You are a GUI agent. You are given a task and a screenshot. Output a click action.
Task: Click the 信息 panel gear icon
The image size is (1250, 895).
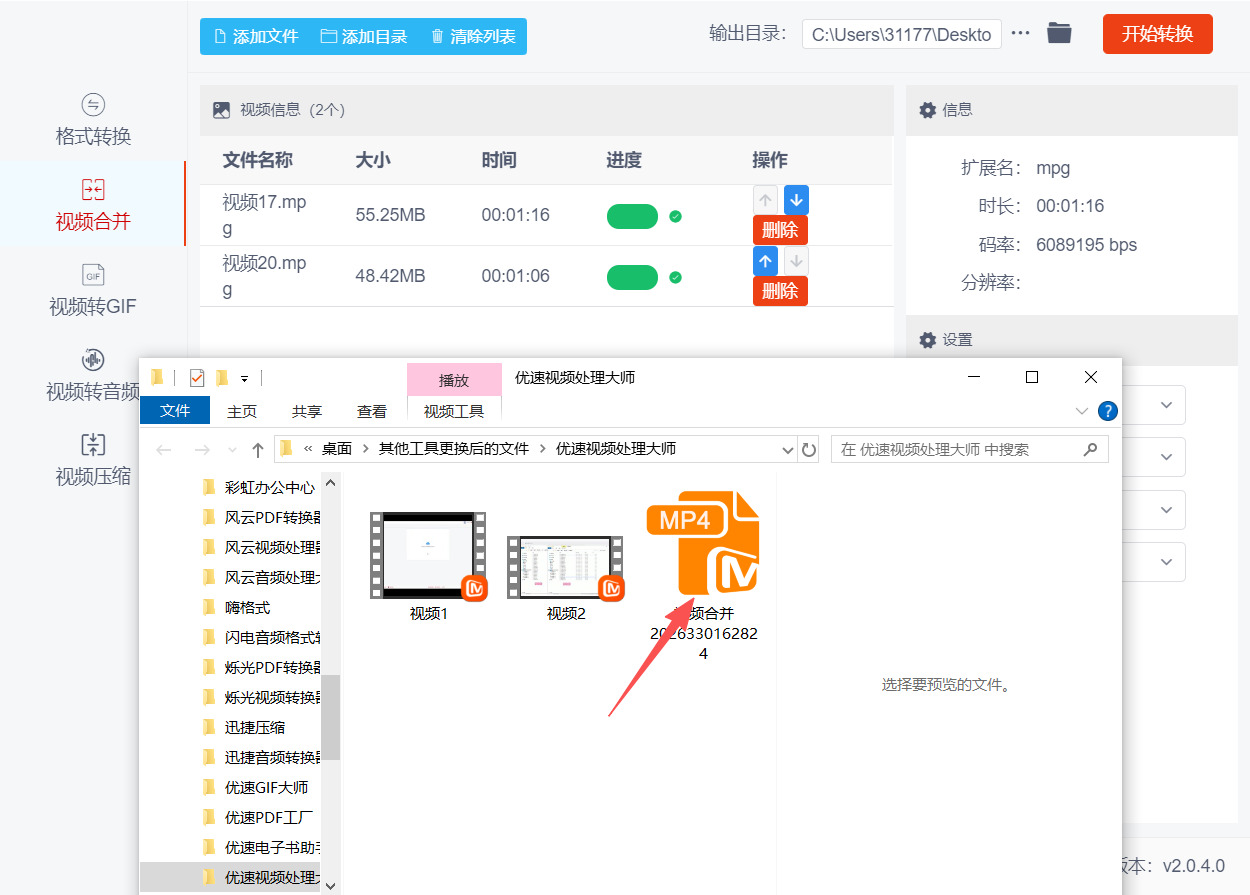coord(928,110)
